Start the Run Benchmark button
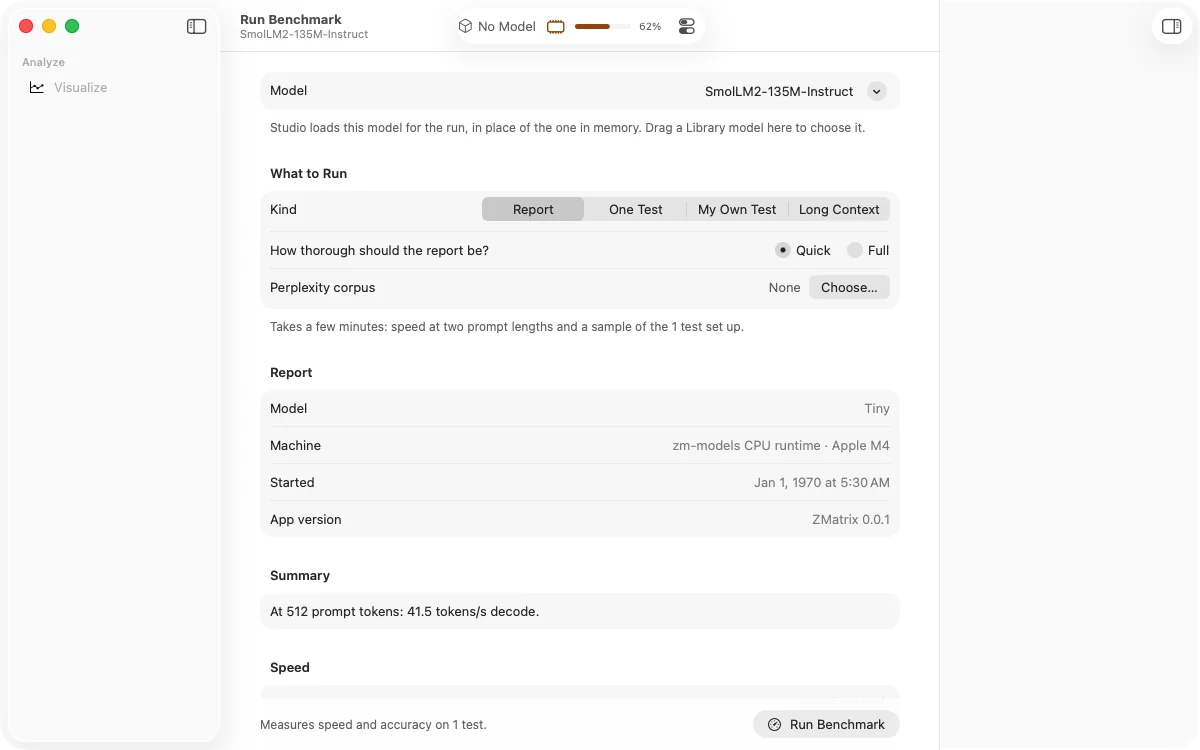Screen dimensions: 1200x750 coord(826,725)
